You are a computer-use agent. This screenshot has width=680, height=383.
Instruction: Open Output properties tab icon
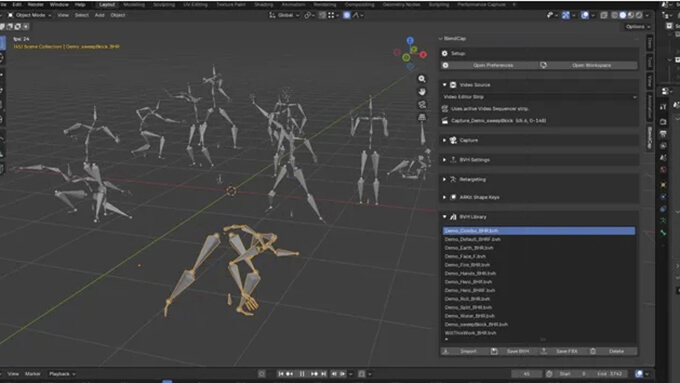pos(663,134)
